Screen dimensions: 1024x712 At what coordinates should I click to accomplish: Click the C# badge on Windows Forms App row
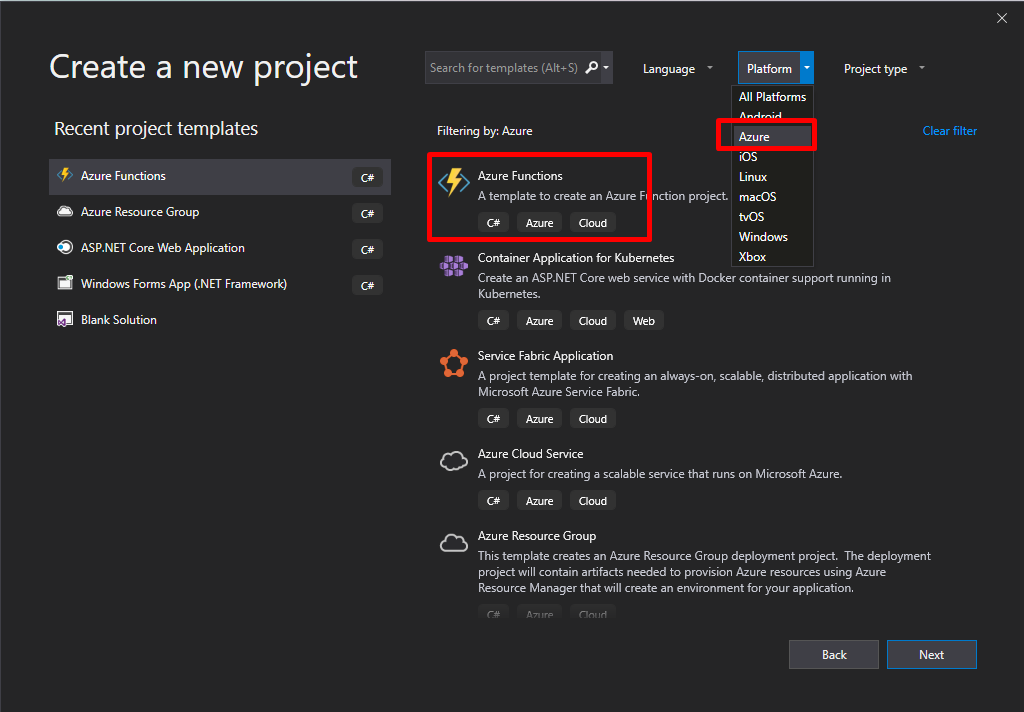click(x=368, y=285)
